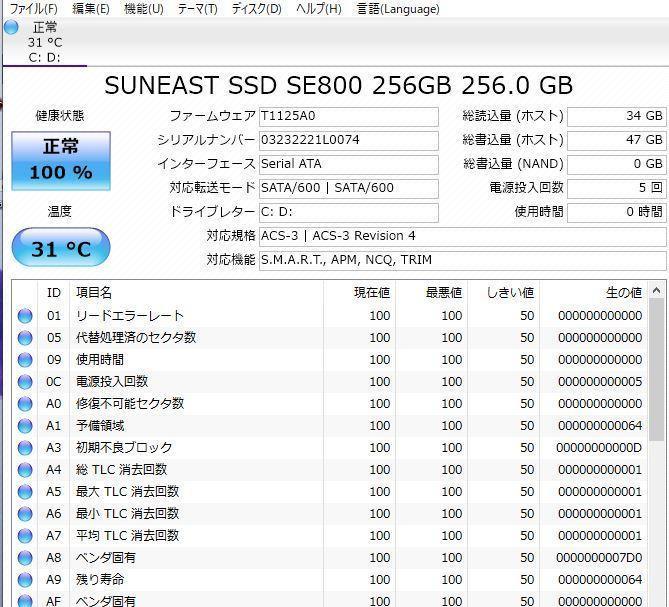Click the SMART list scroll up arrow
This screenshot has width=669, height=607.
(657, 291)
